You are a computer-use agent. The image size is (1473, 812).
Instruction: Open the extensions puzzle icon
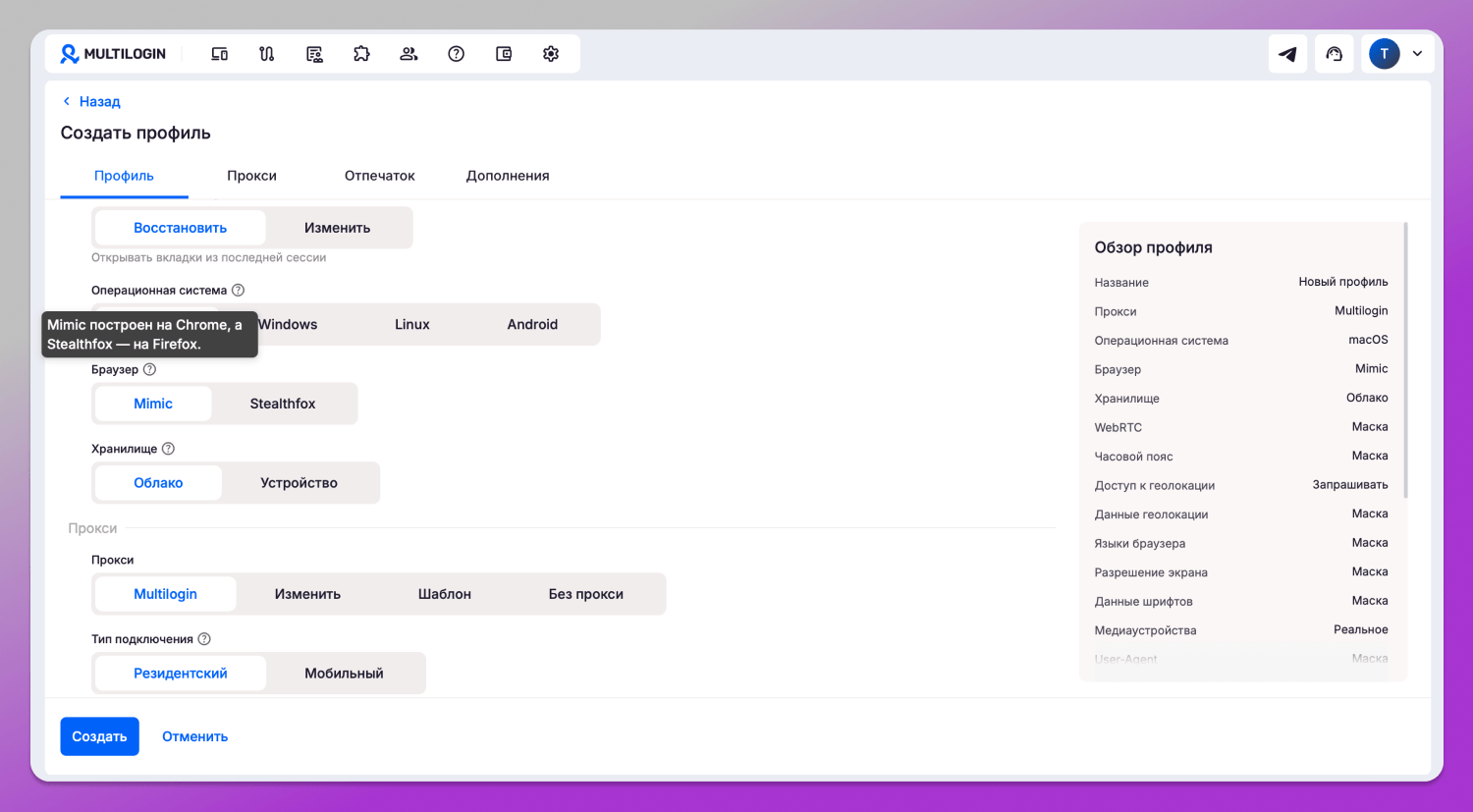pyautogui.click(x=361, y=54)
